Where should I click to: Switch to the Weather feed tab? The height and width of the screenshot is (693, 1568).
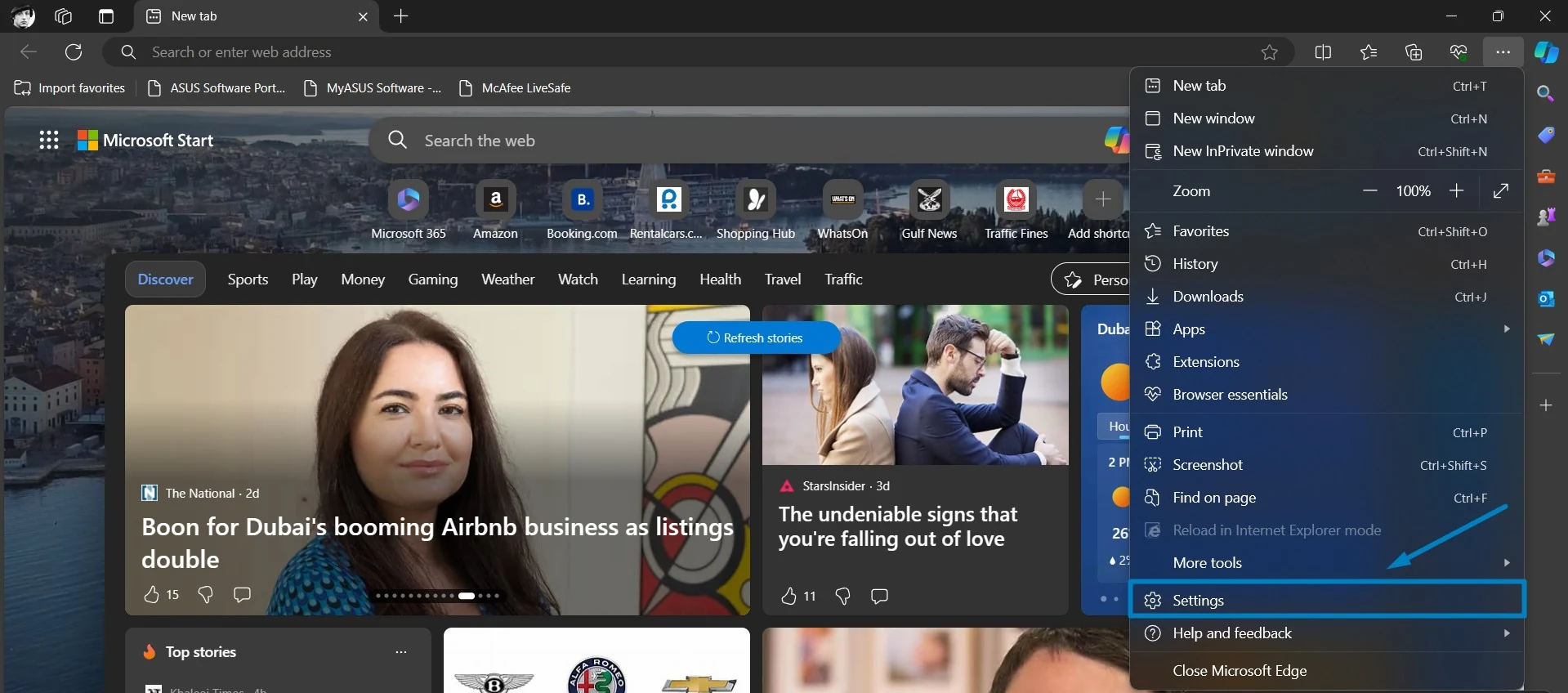pyautogui.click(x=507, y=279)
